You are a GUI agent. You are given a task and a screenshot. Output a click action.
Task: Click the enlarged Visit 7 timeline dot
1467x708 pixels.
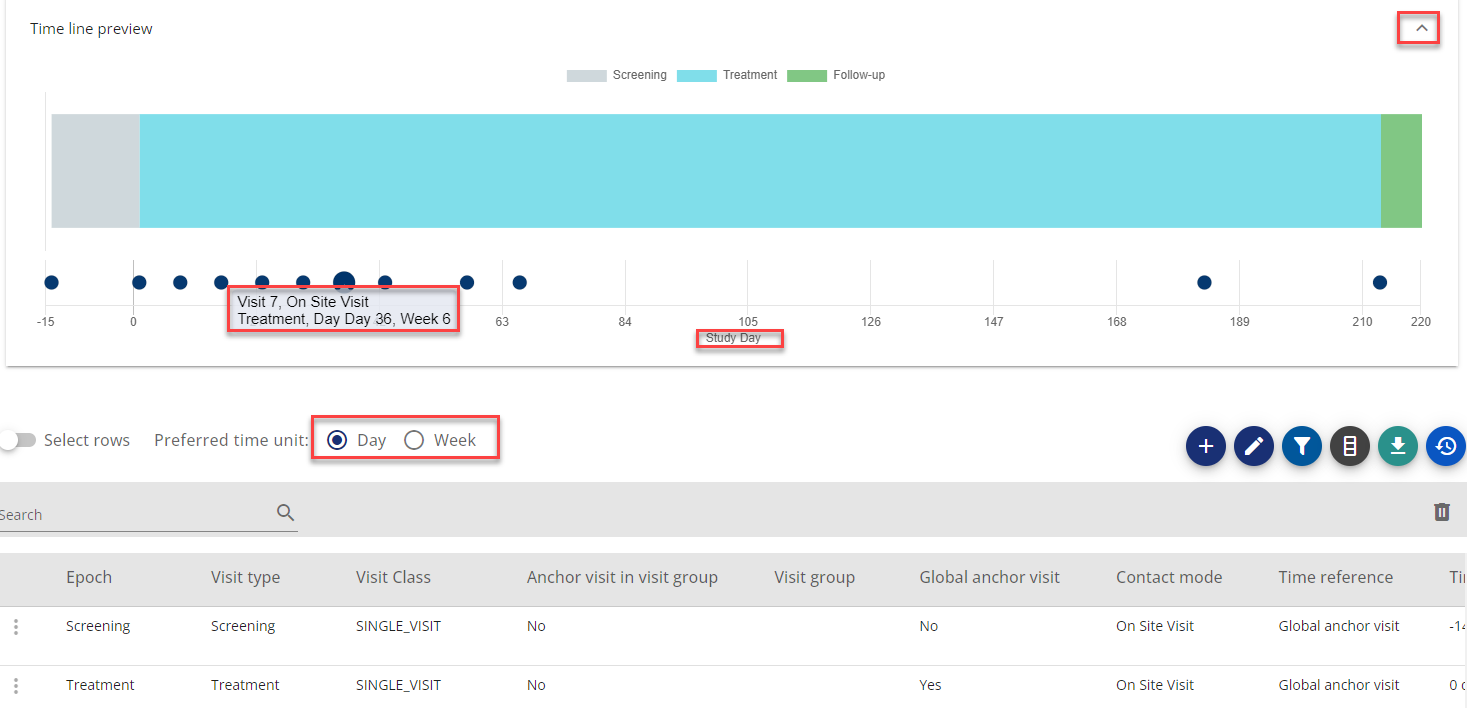click(344, 283)
